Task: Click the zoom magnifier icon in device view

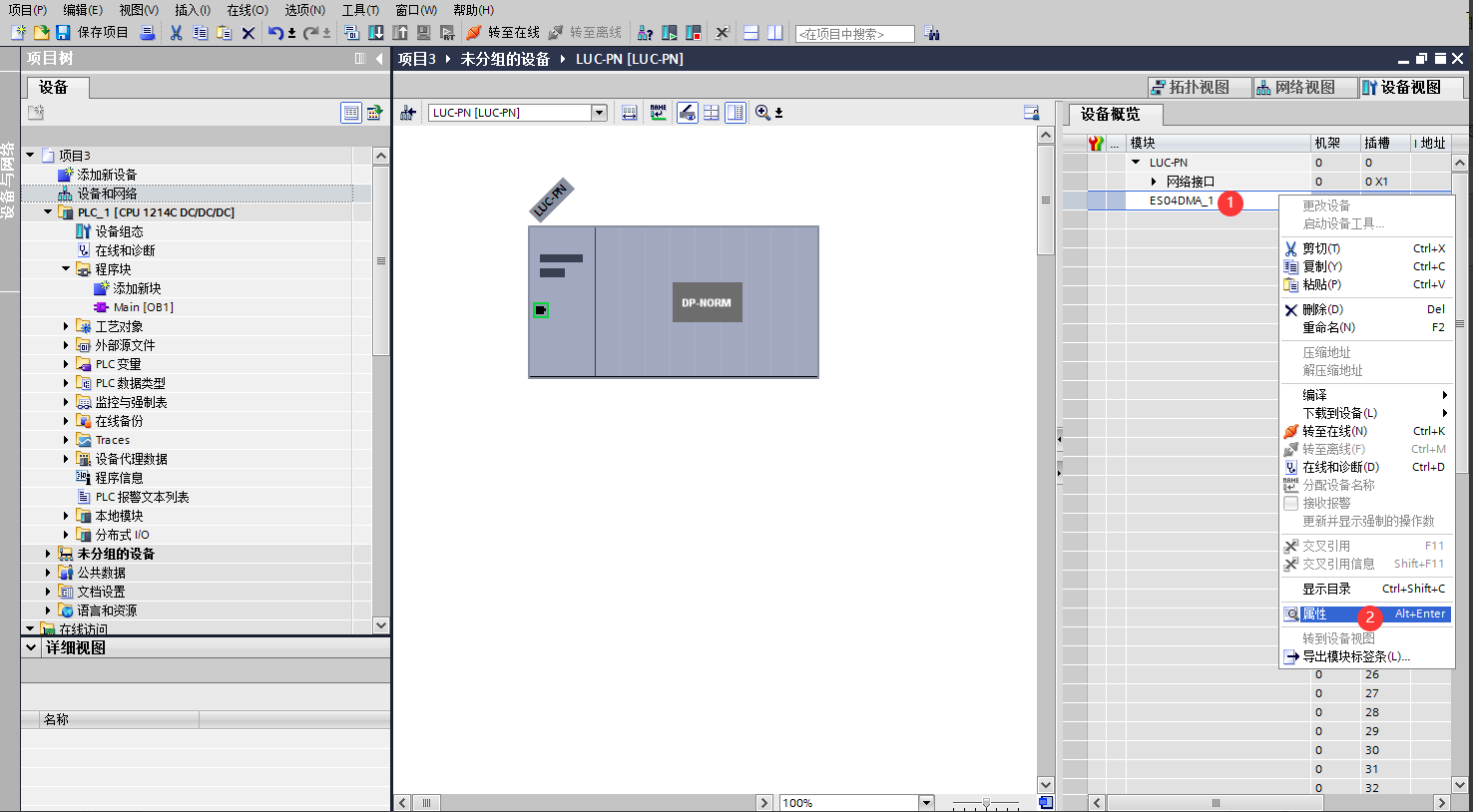Action: 762,113
